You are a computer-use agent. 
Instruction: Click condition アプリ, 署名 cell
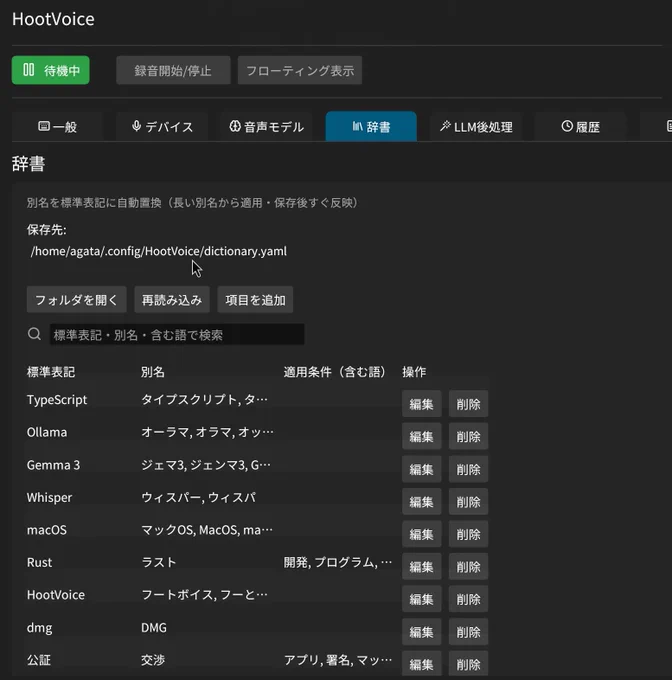pyautogui.click(x=338, y=660)
